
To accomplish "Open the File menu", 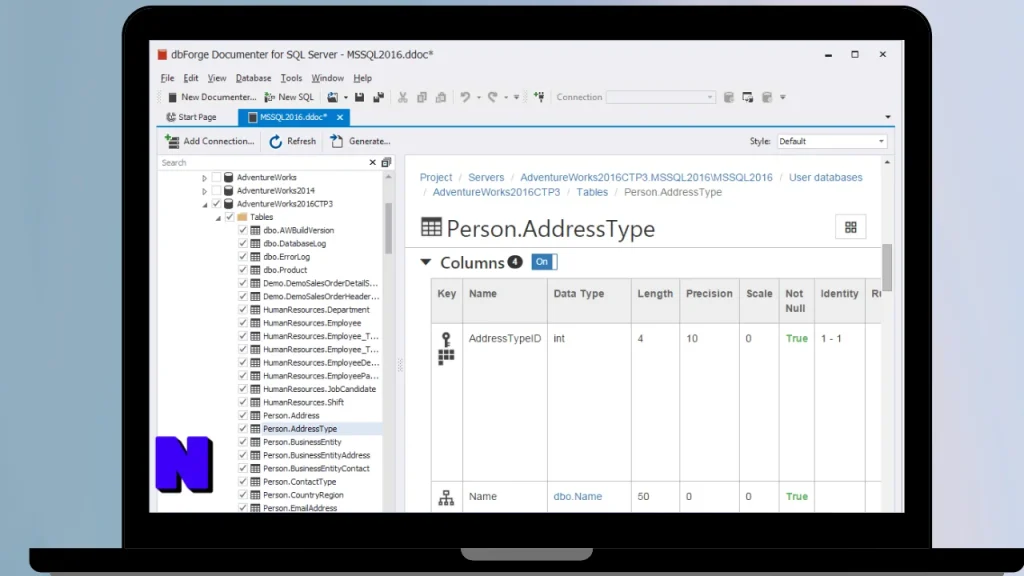I will 168,78.
